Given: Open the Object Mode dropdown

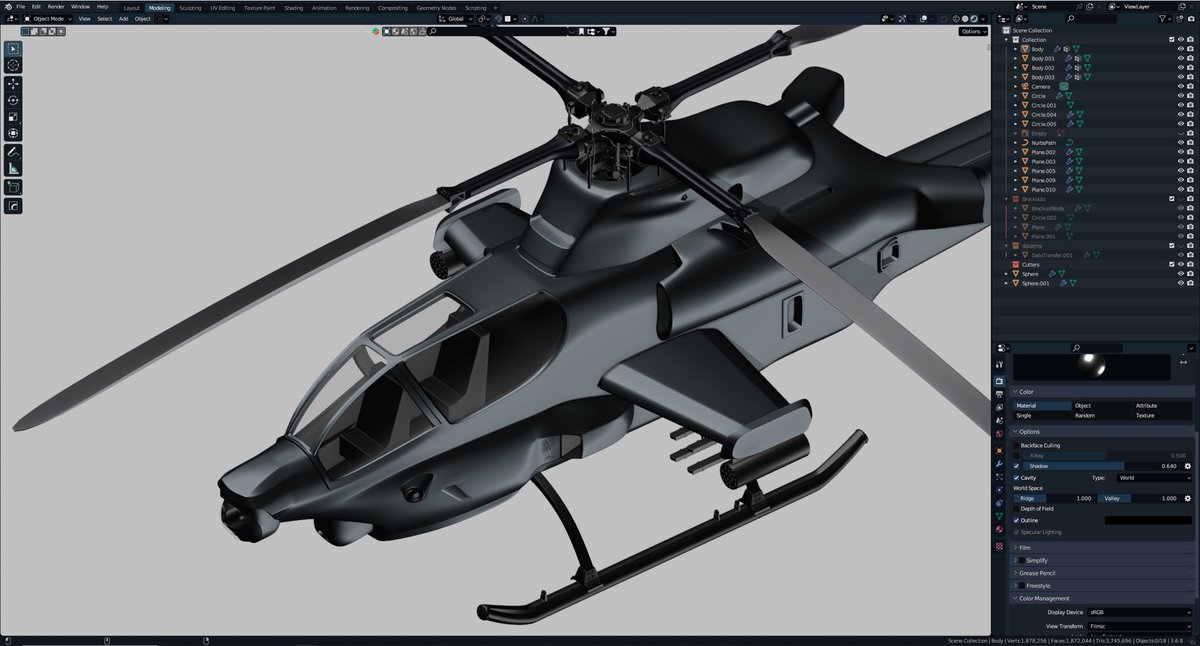Looking at the screenshot, I should coord(48,18).
